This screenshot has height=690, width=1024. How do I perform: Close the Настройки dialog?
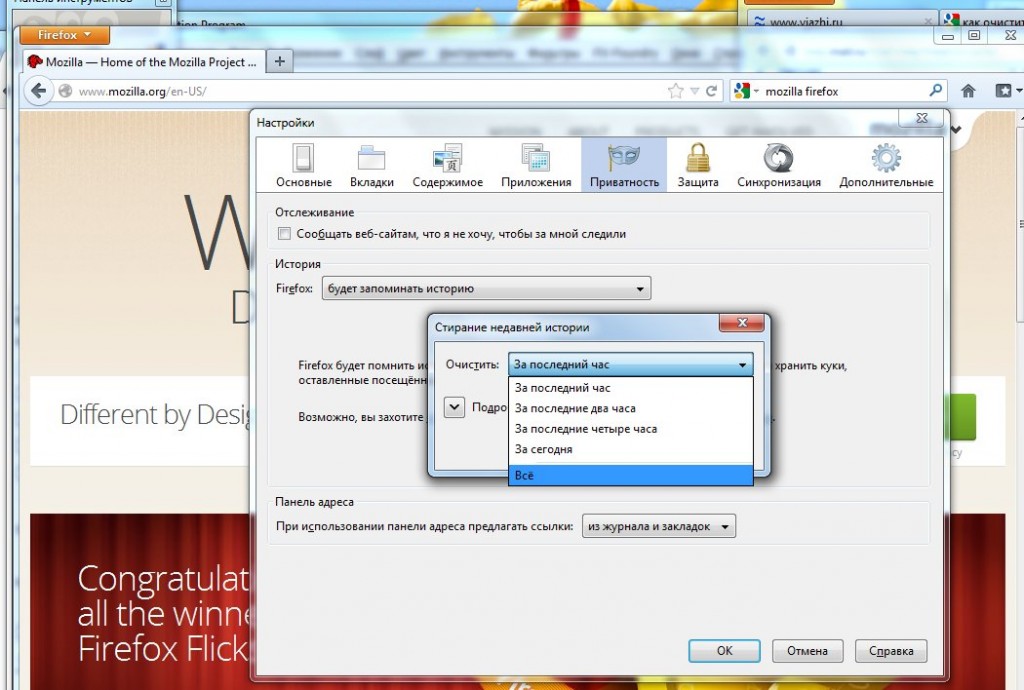(921, 118)
